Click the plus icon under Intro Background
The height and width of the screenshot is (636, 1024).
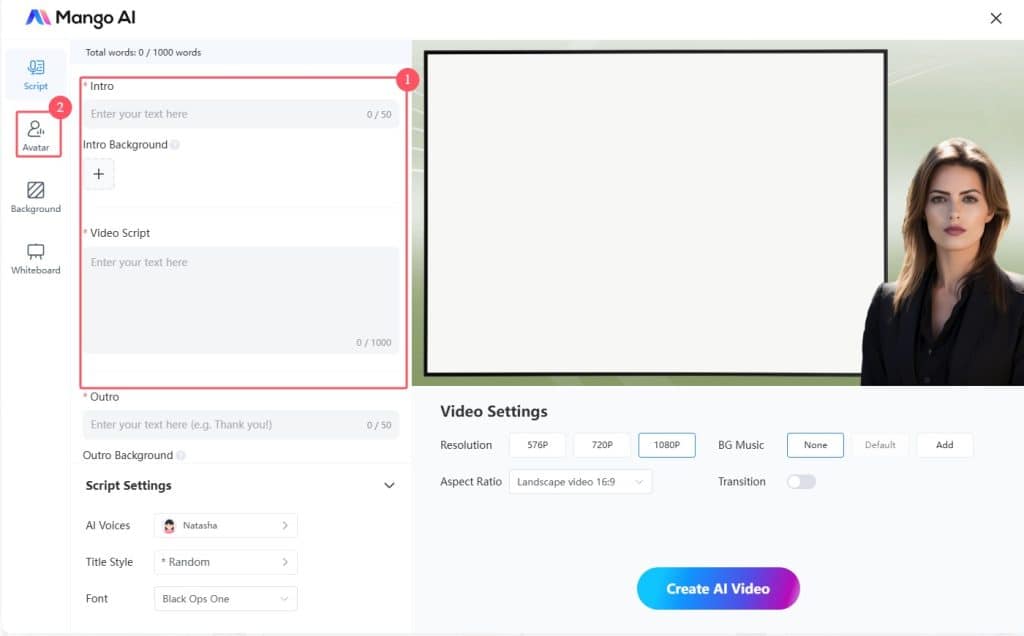click(98, 174)
